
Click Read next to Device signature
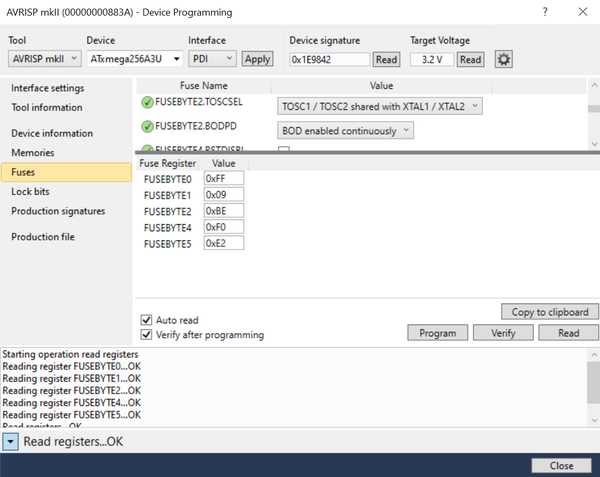coord(386,60)
